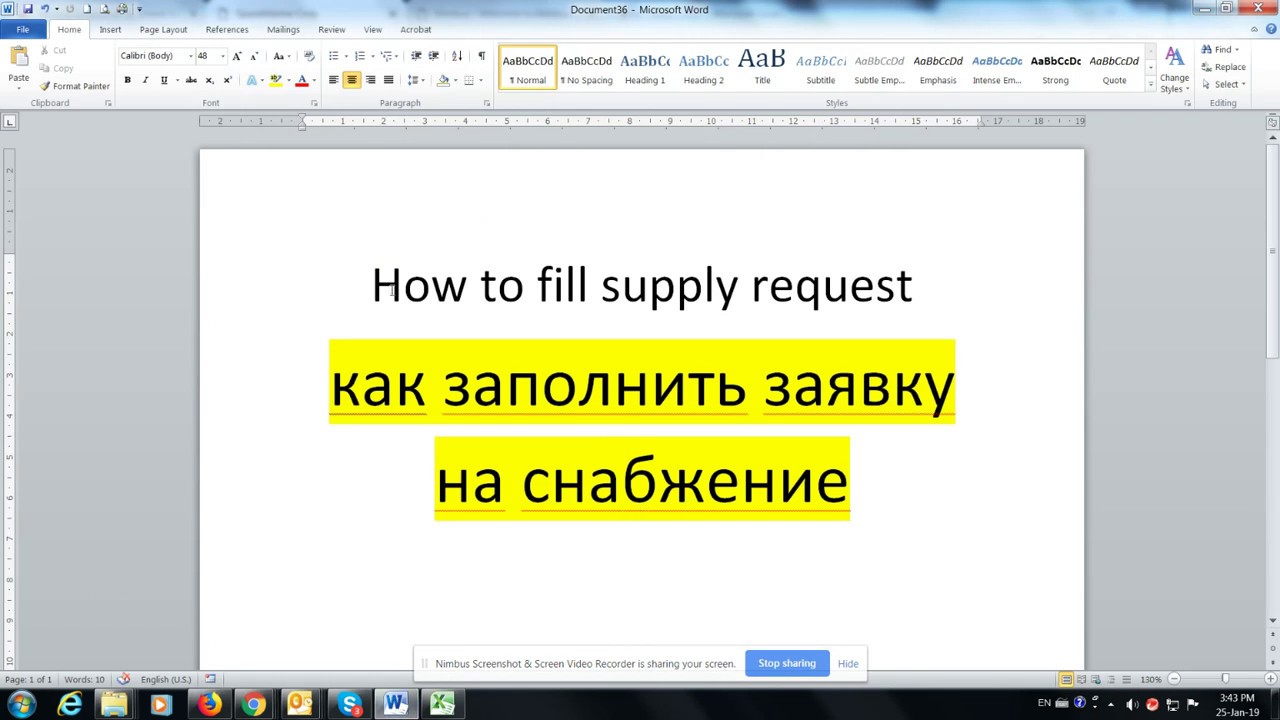Viewport: 1280px width, 720px height.
Task: Open the Bullets list dropdown arrow
Action: (346, 56)
